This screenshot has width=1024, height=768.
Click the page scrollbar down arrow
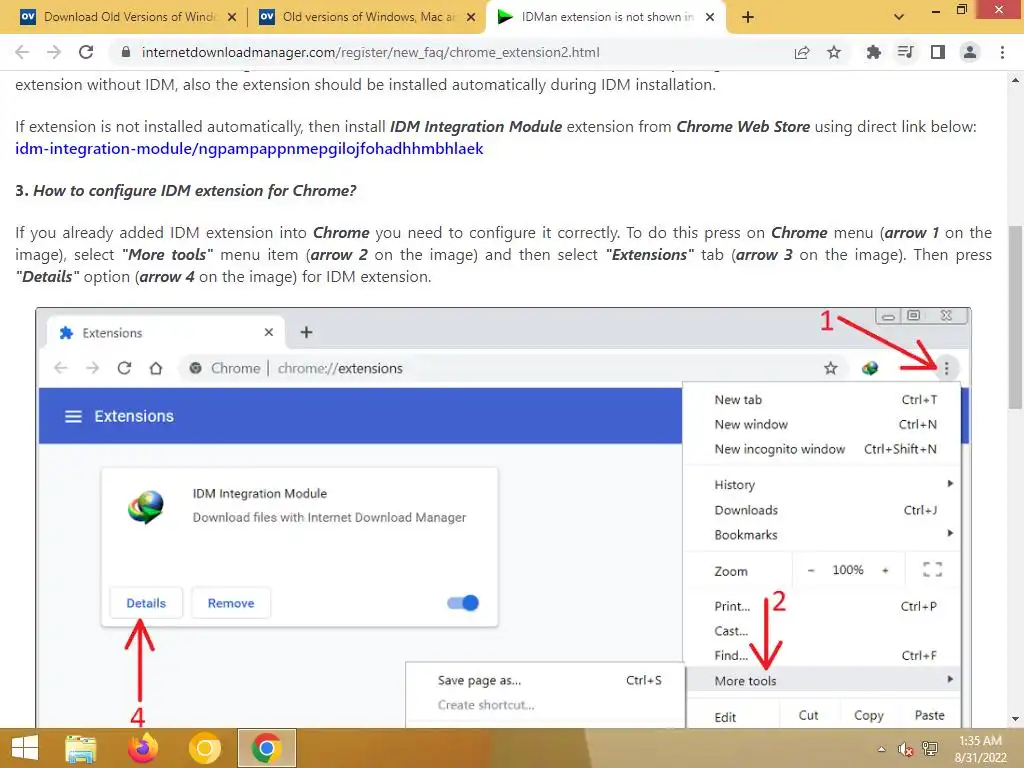pyautogui.click(x=1015, y=719)
